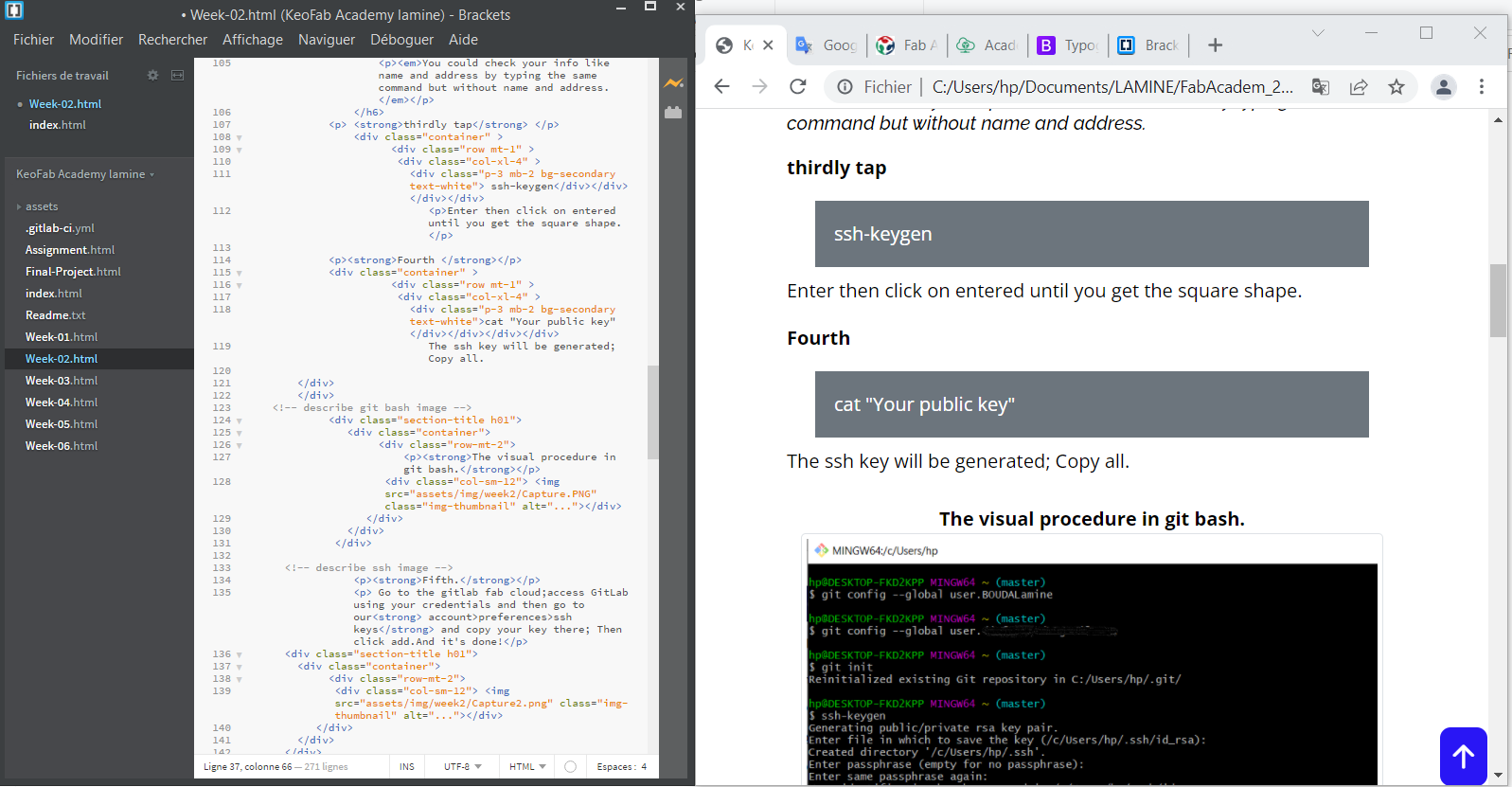Open Chrome tab search chevron

(x=1318, y=32)
